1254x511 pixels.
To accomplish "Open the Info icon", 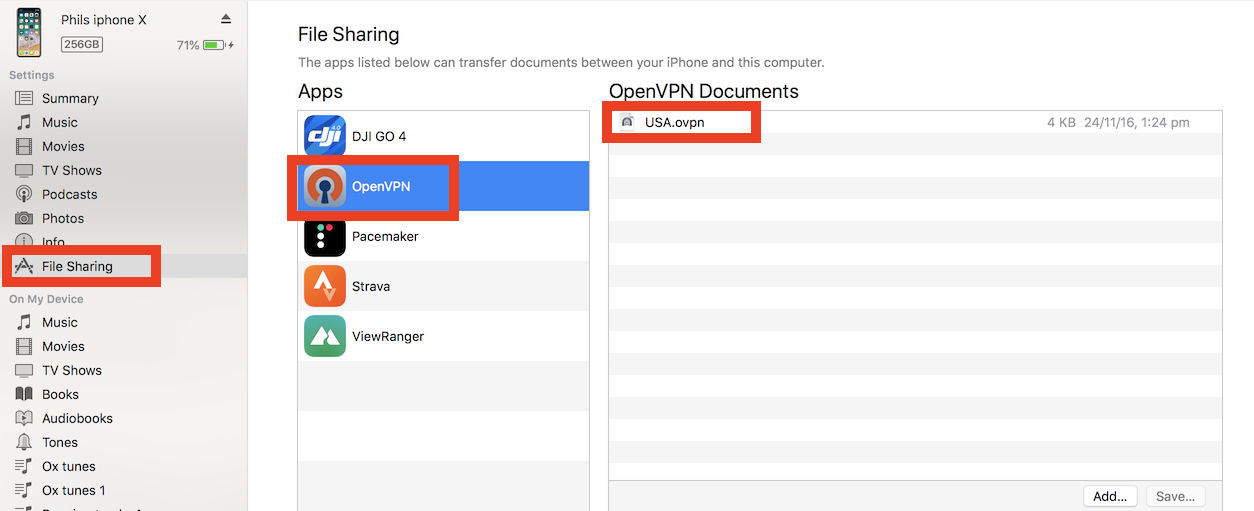I will click(x=24, y=242).
